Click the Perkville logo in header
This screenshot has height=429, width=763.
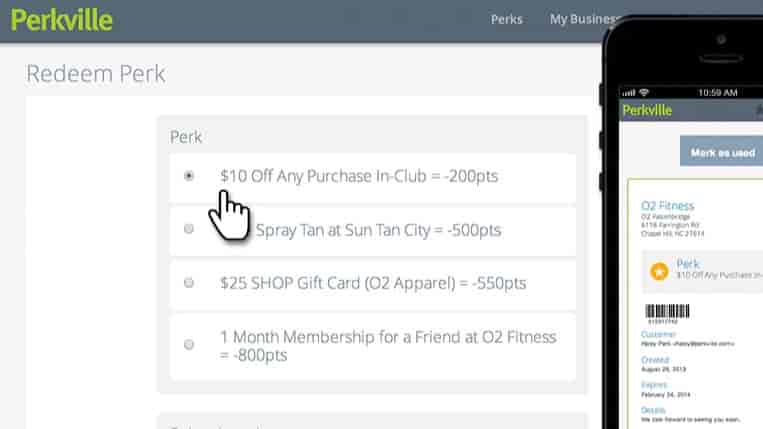[61, 20]
